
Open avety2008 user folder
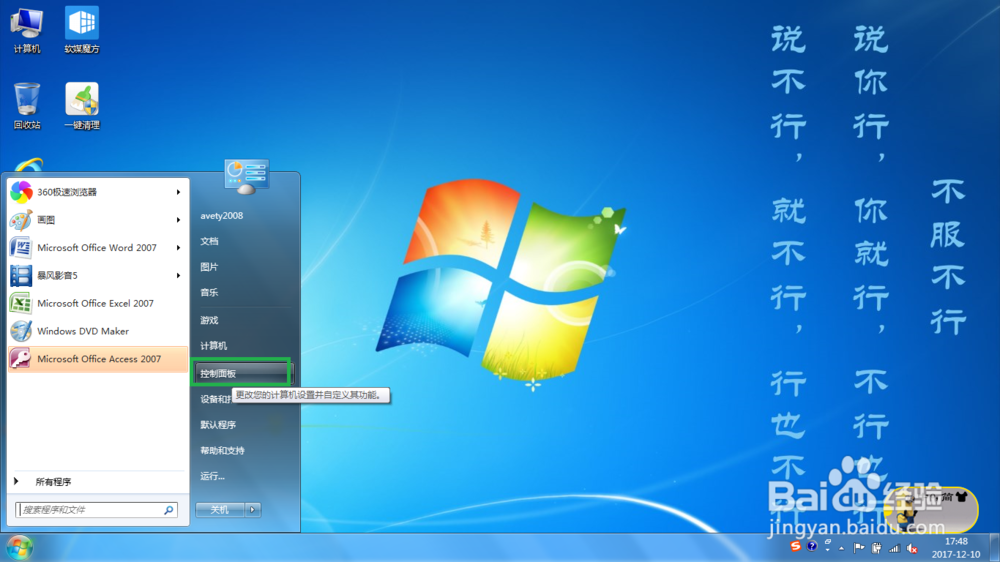[x=221, y=216]
